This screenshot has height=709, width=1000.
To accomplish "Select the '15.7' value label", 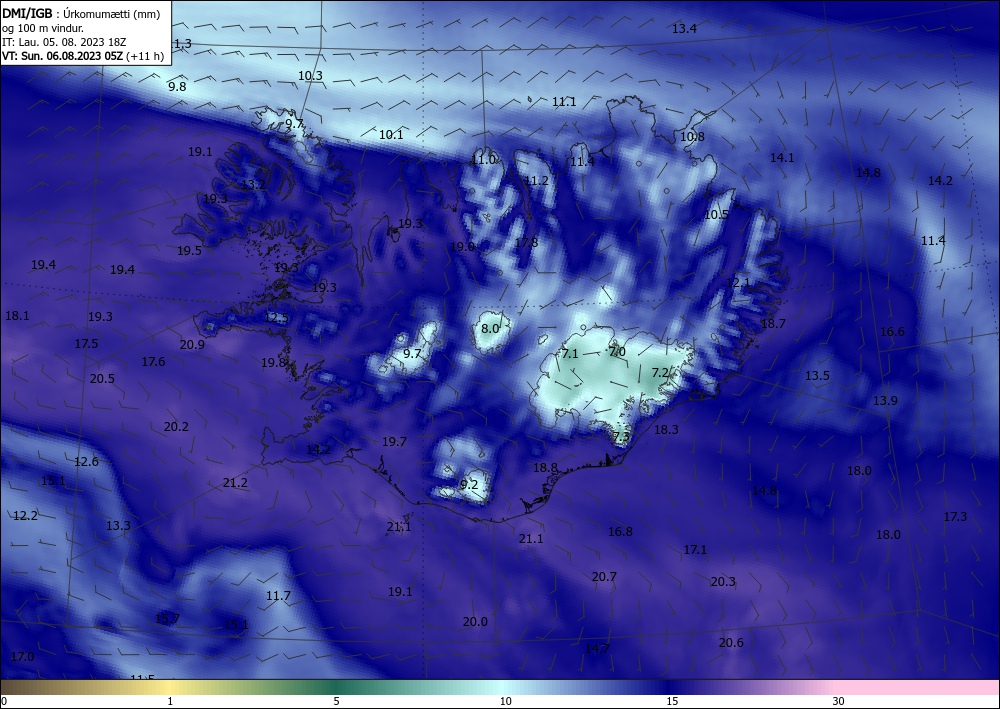I will [x=167, y=619].
